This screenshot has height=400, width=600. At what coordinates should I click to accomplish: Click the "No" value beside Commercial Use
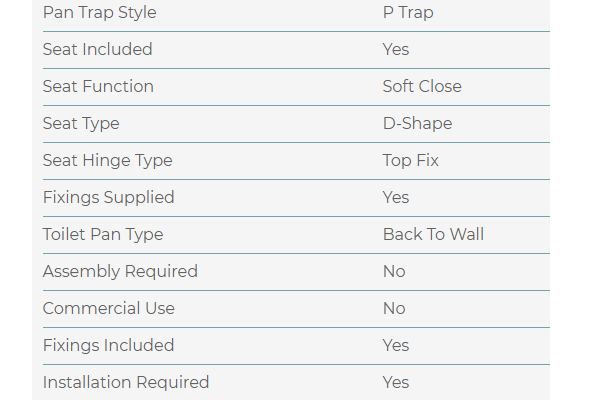coord(394,308)
